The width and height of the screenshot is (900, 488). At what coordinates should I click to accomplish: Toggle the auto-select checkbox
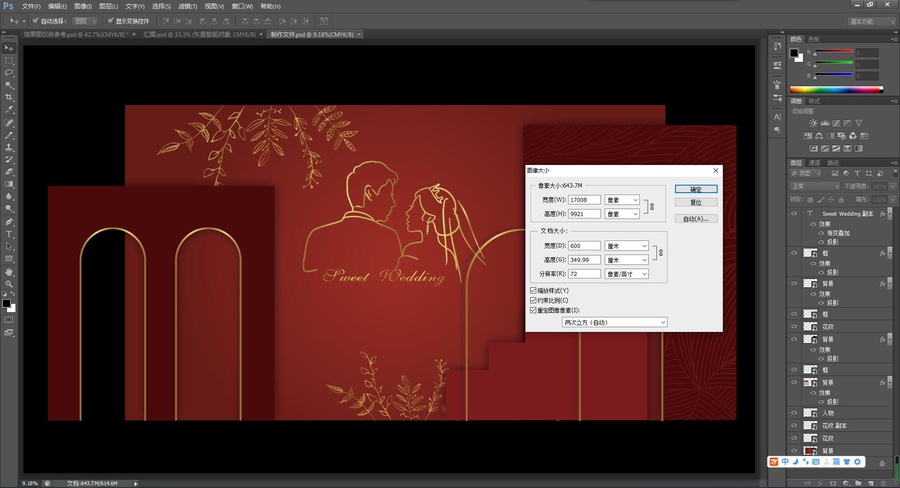36,21
